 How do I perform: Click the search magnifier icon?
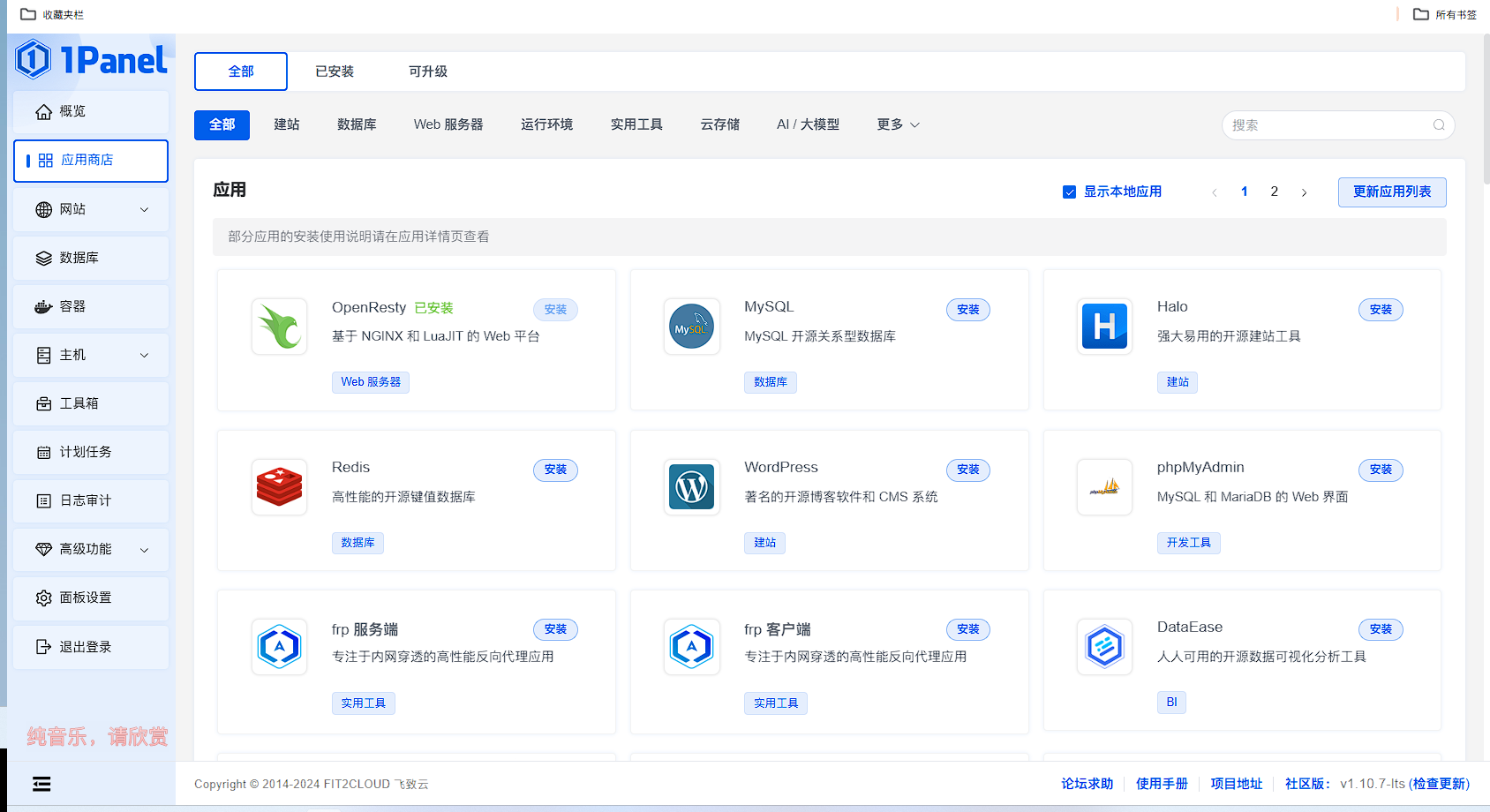[x=1439, y=125]
